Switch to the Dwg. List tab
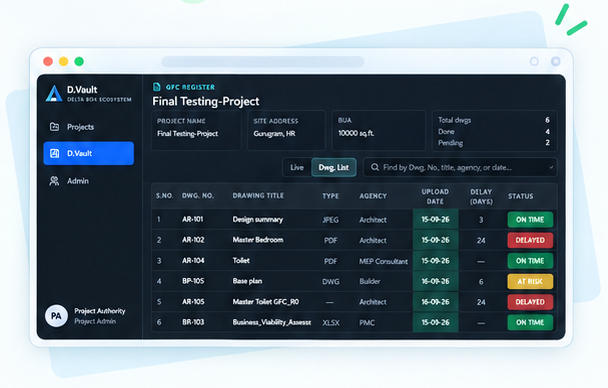608x388 pixels. [x=333, y=167]
